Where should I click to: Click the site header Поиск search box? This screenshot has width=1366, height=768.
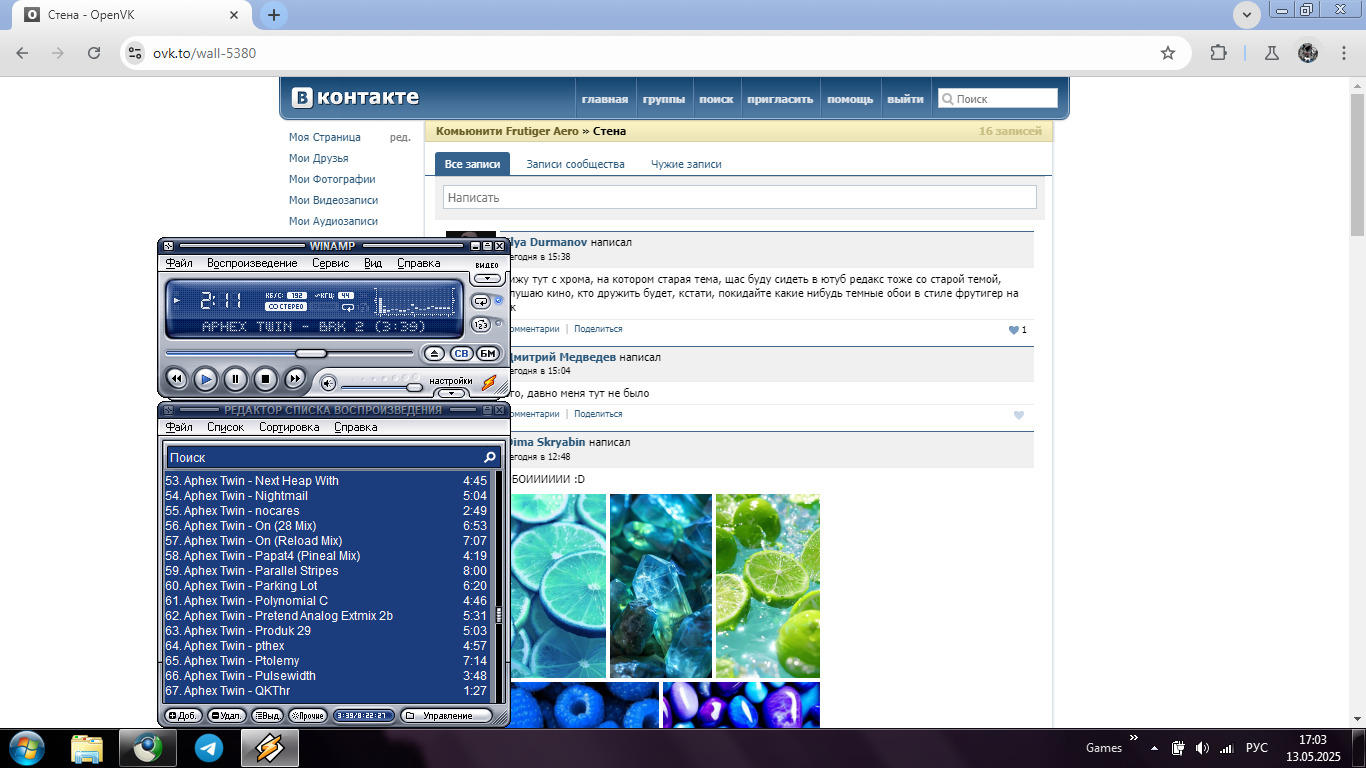(x=998, y=98)
